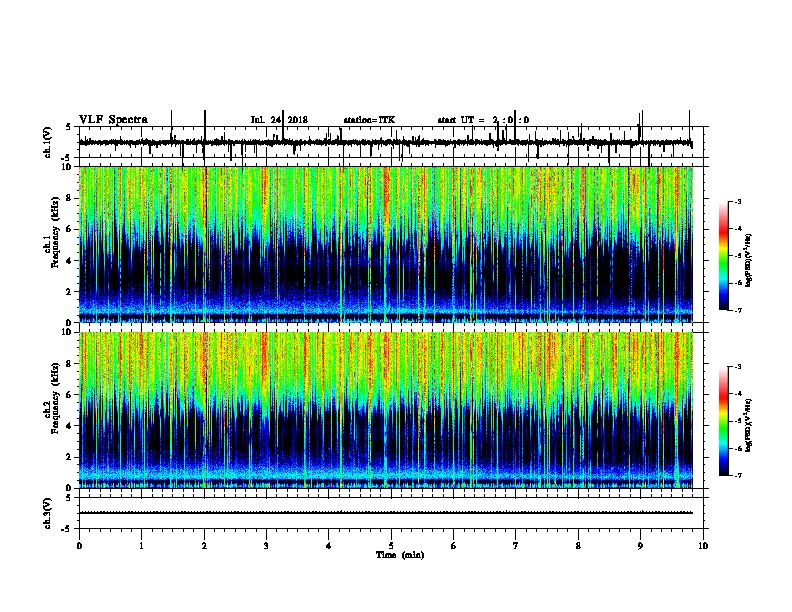The height and width of the screenshot is (612, 792).
Task: Click time axis tick label "5"
Action: [391, 546]
